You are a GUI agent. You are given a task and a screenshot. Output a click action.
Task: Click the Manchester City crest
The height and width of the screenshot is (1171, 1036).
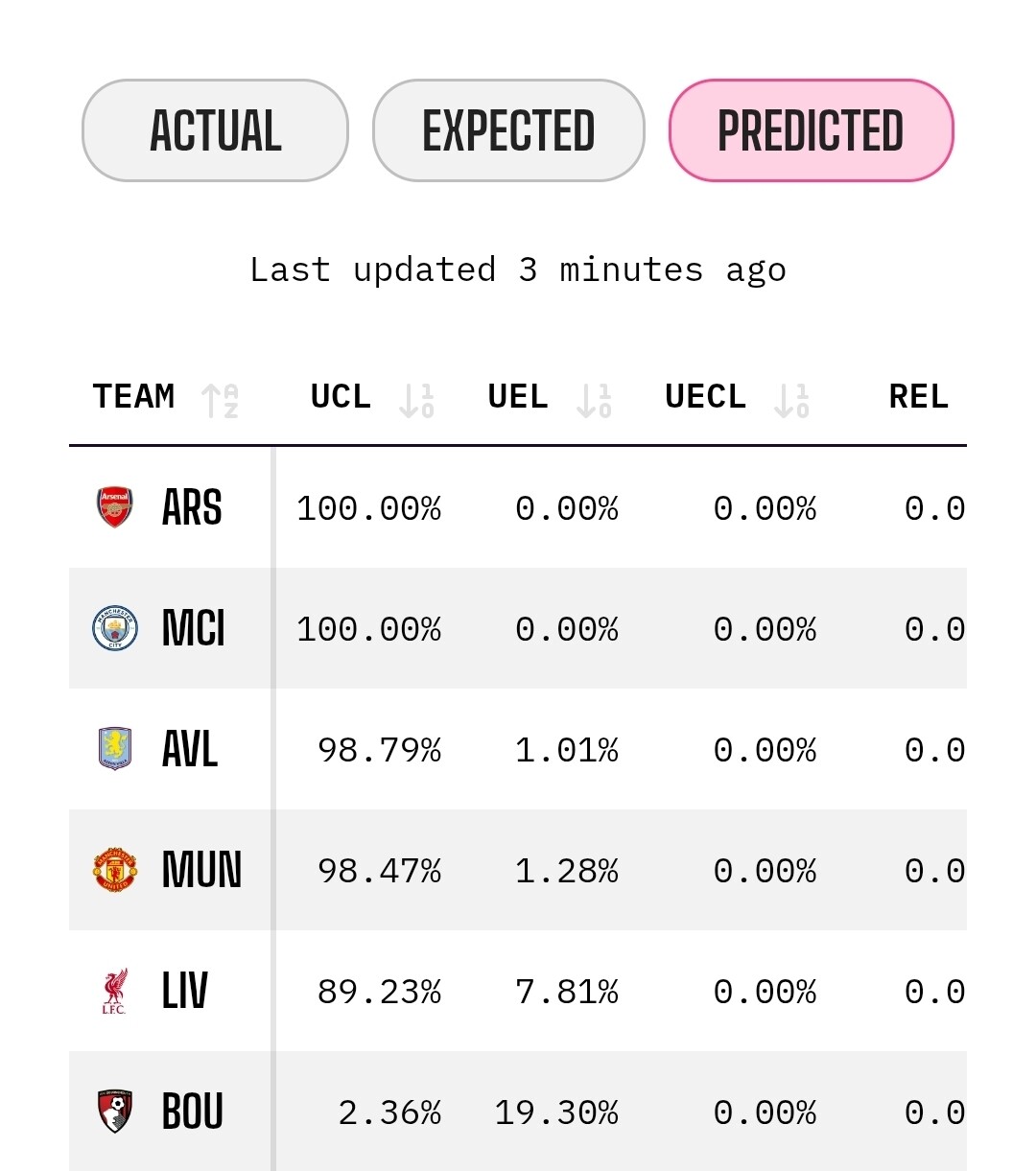tap(114, 628)
